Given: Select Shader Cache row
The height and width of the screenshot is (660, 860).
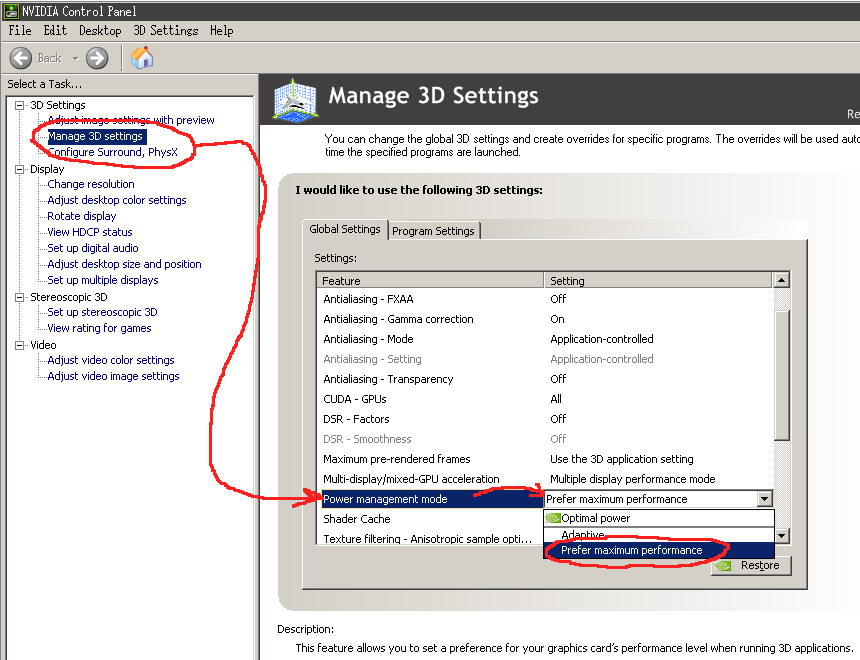Looking at the screenshot, I should (431, 519).
